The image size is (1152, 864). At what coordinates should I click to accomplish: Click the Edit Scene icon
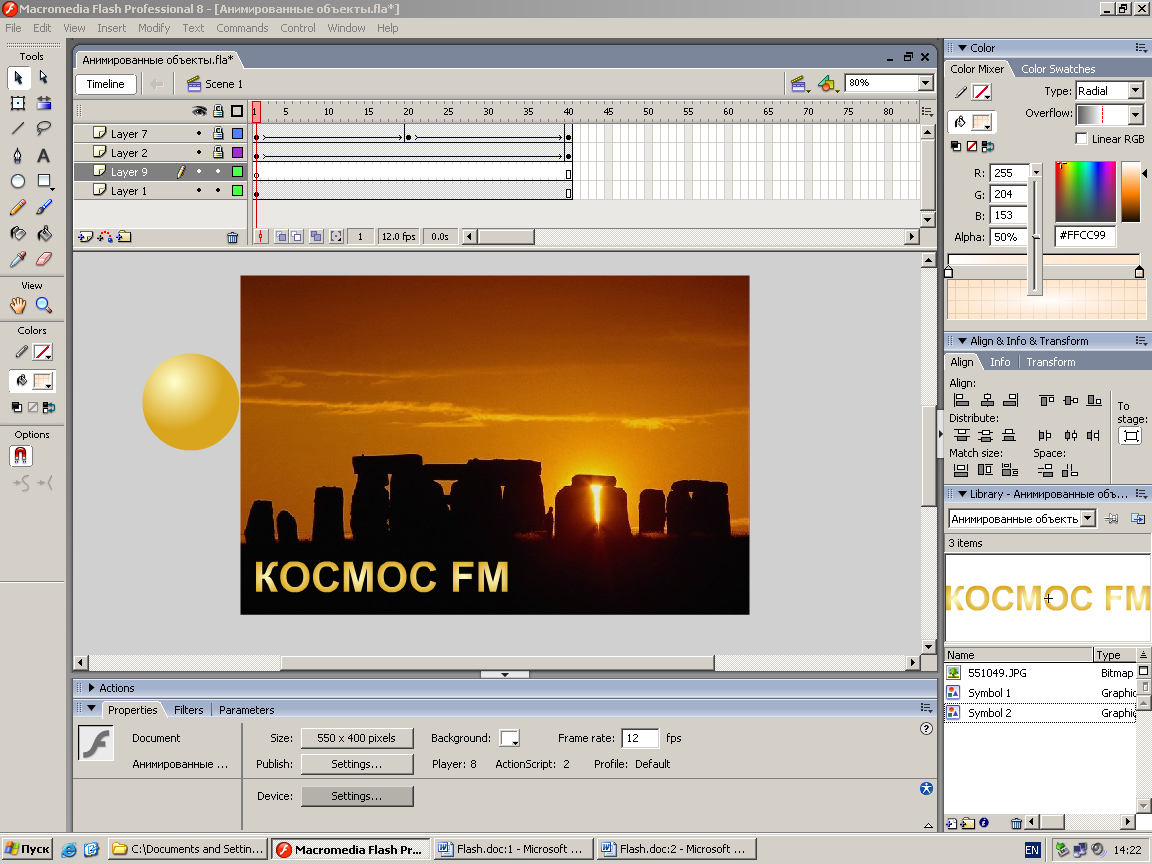pyautogui.click(x=799, y=84)
